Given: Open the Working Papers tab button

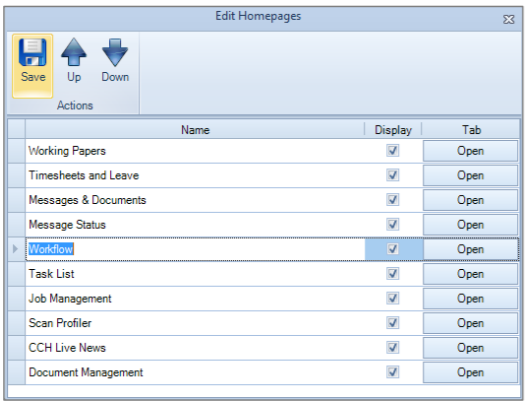Looking at the screenshot, I should click(x=470, y=151).
